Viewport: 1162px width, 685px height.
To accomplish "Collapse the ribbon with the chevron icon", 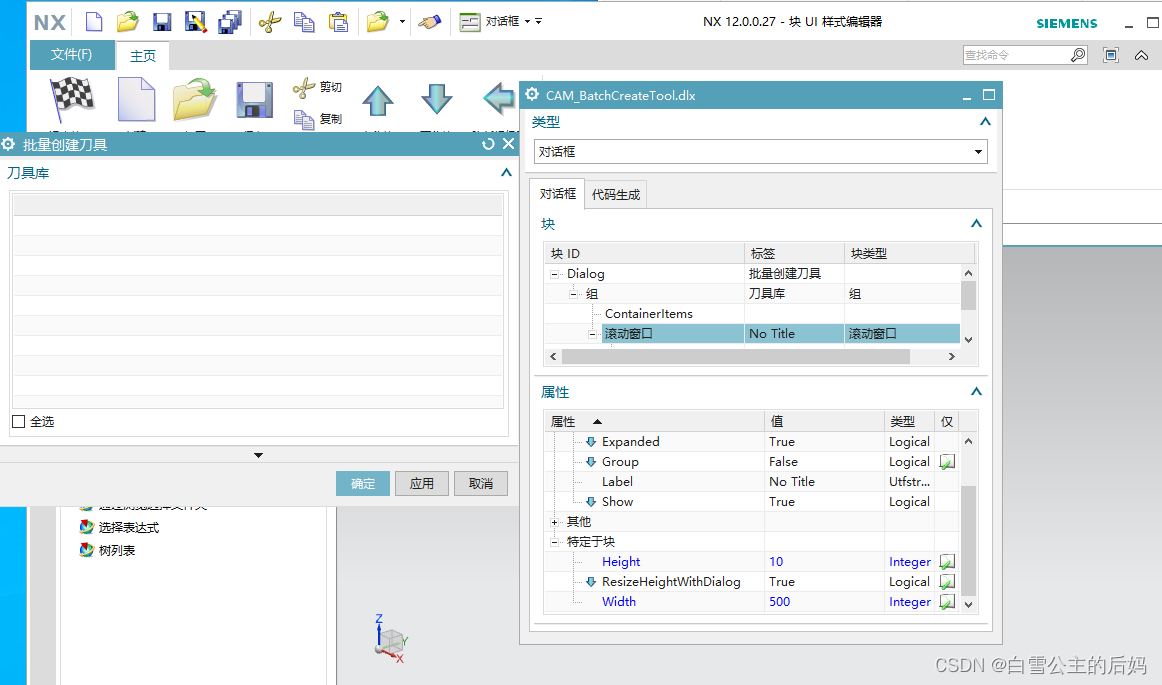I will (1142, 56).
